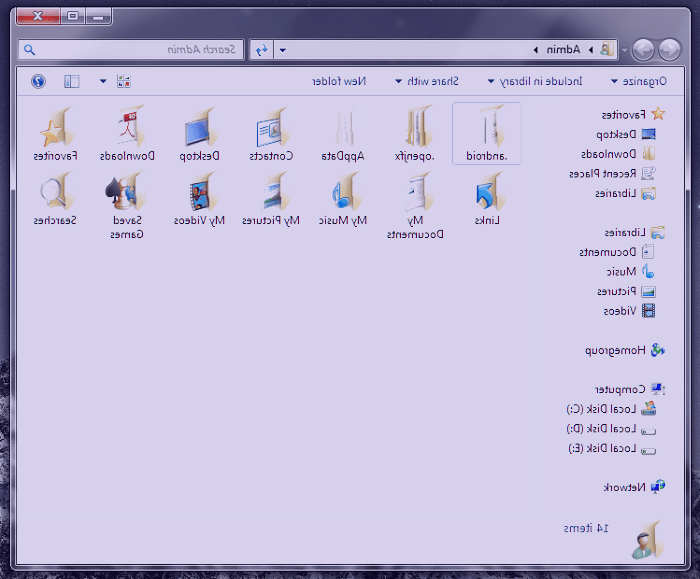
Task: Open the Searches folder icon
Action: 55,192
